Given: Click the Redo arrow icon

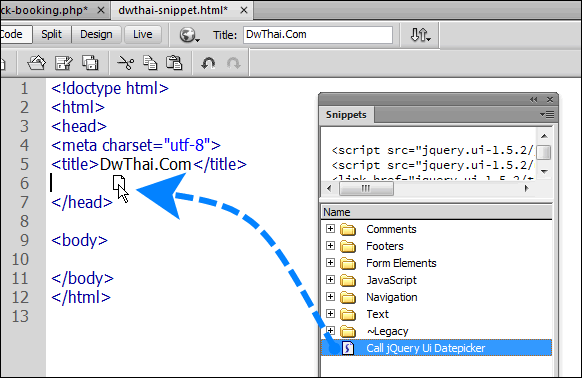Looking at the screenshot, I should 233,63.
